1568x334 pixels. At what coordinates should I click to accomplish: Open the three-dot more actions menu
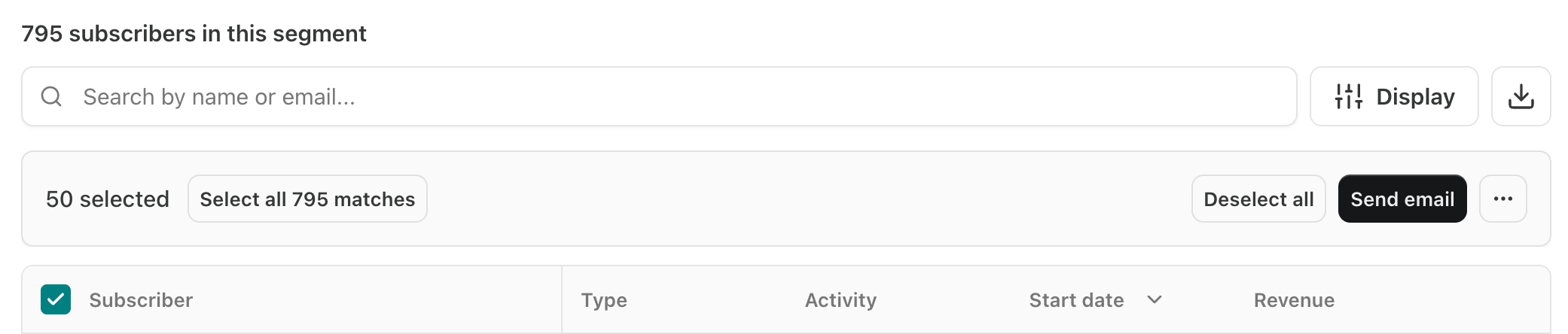[x=1502, y=199]
